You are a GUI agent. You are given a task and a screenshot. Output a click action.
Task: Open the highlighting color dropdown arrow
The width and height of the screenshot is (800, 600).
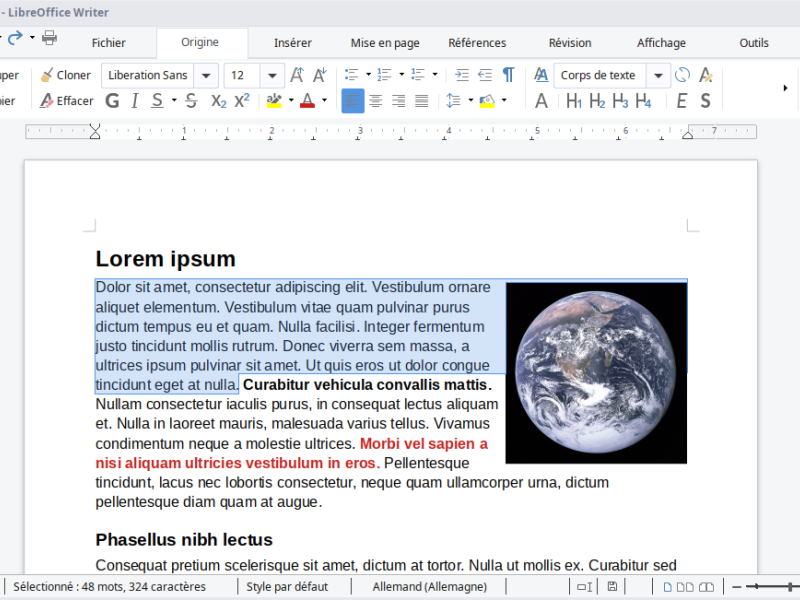(x=291, y=101)
